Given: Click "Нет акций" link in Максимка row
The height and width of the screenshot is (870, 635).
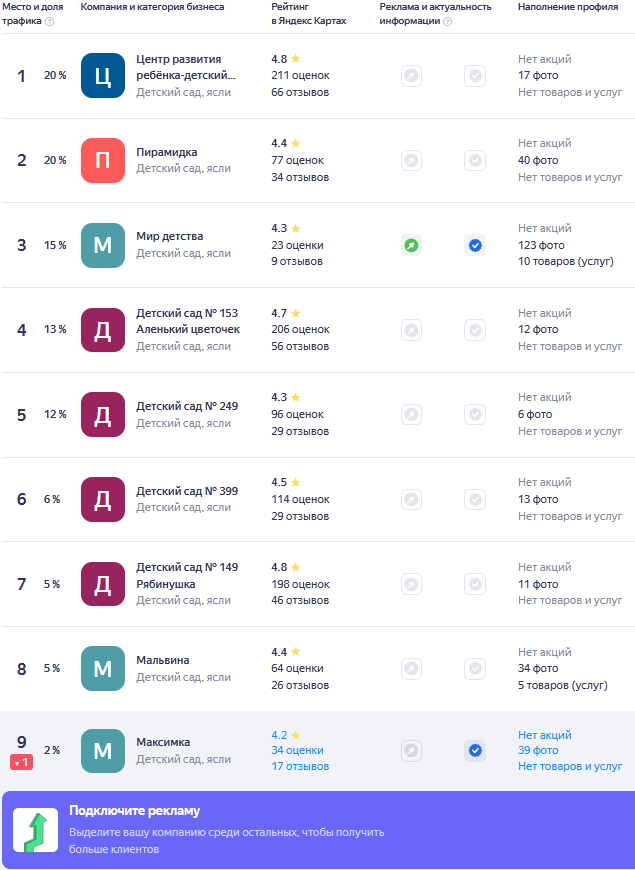Looking at the screenshot, I should (544, 735).
